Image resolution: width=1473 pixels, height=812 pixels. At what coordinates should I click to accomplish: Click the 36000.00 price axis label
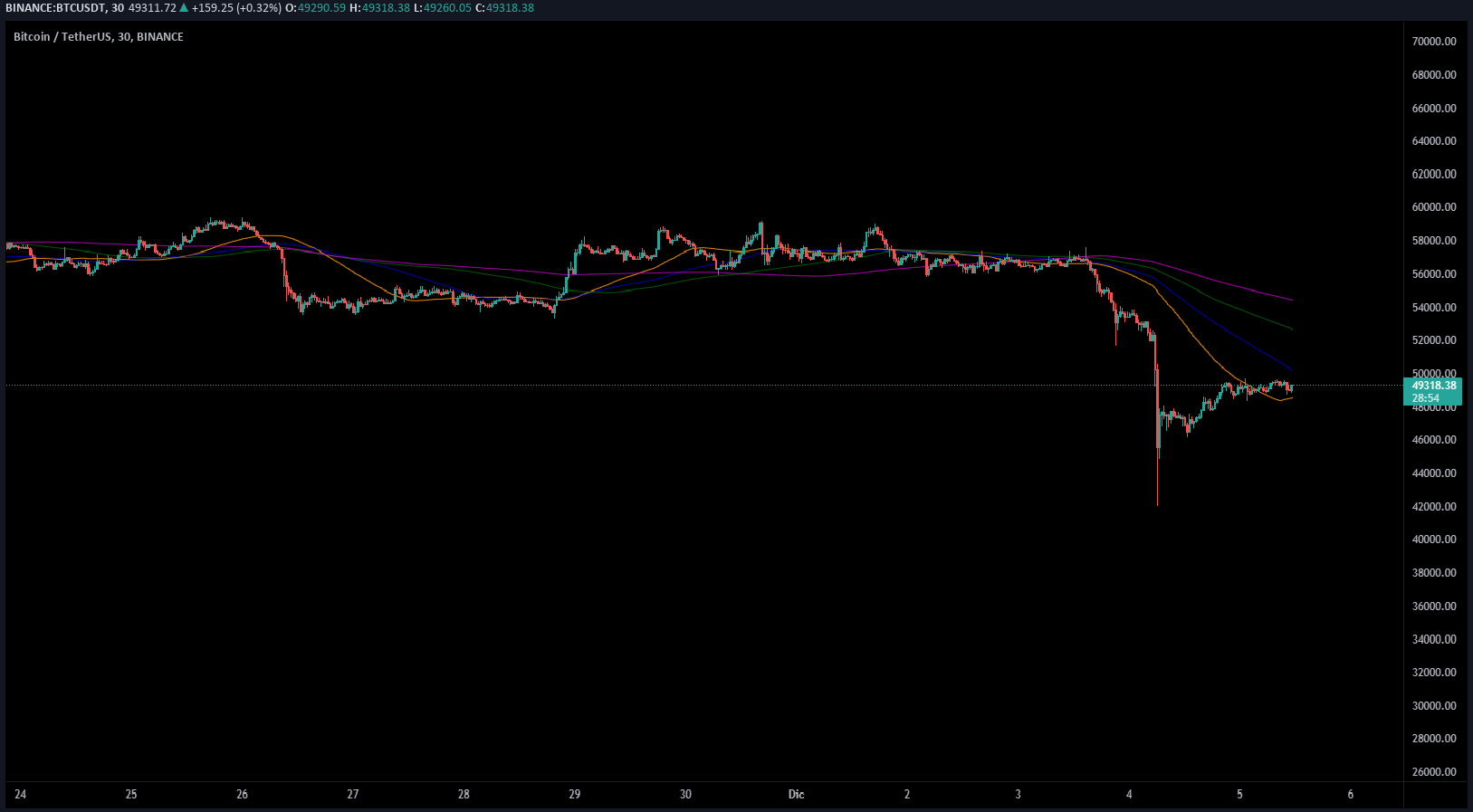1434,607
